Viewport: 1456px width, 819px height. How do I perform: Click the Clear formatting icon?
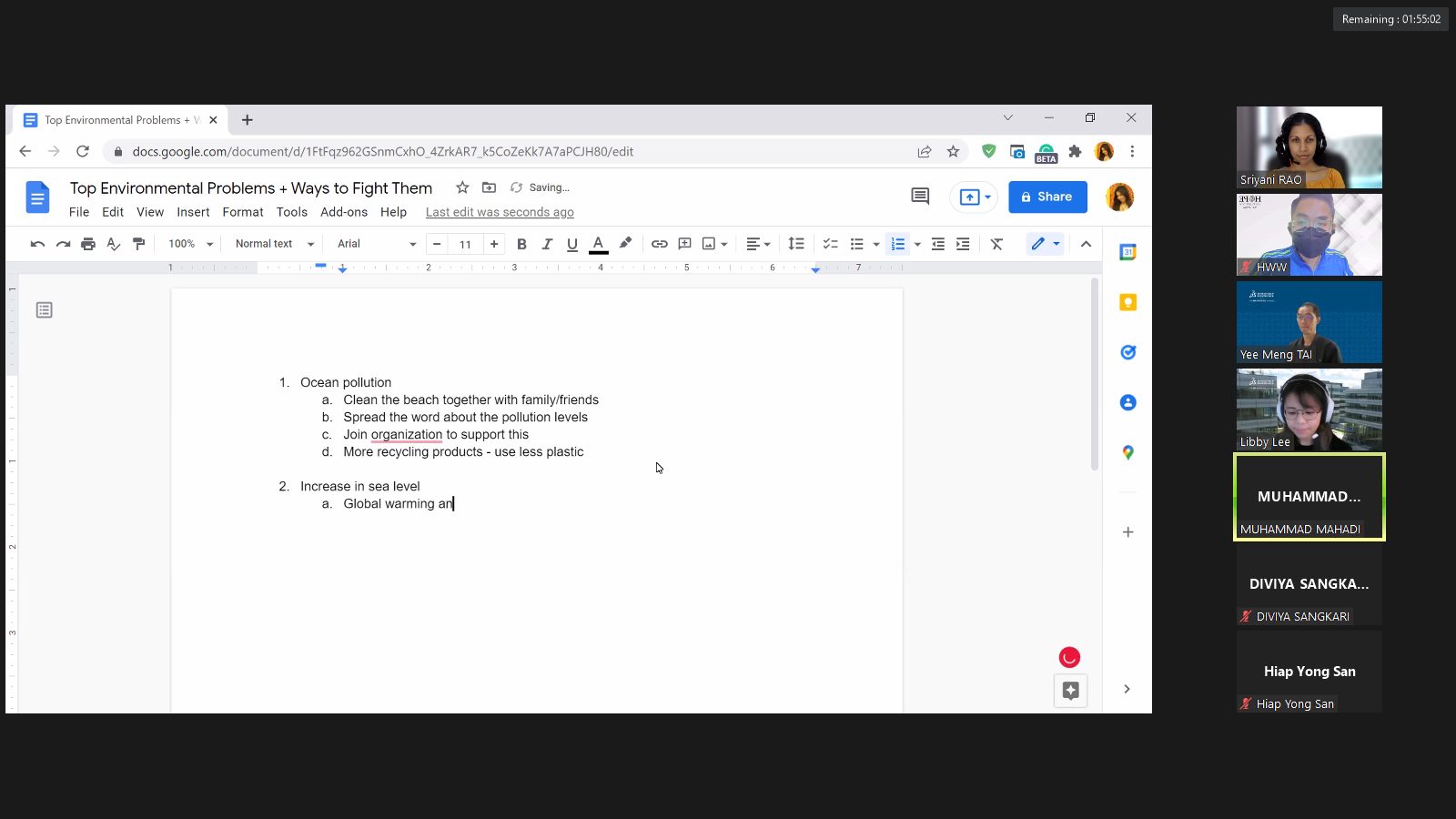coord(996,244)
